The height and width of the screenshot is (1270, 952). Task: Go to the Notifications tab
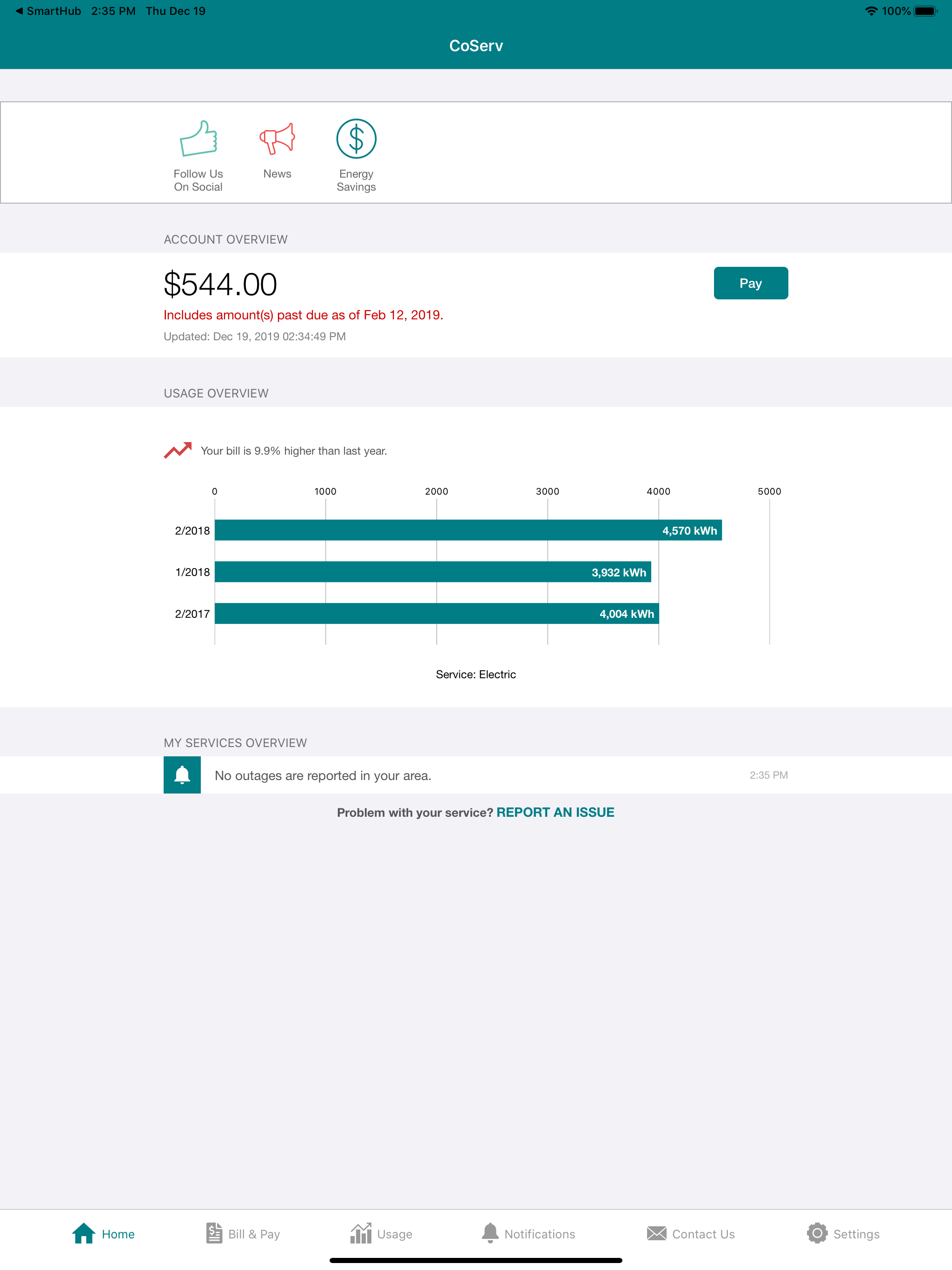528,1234
